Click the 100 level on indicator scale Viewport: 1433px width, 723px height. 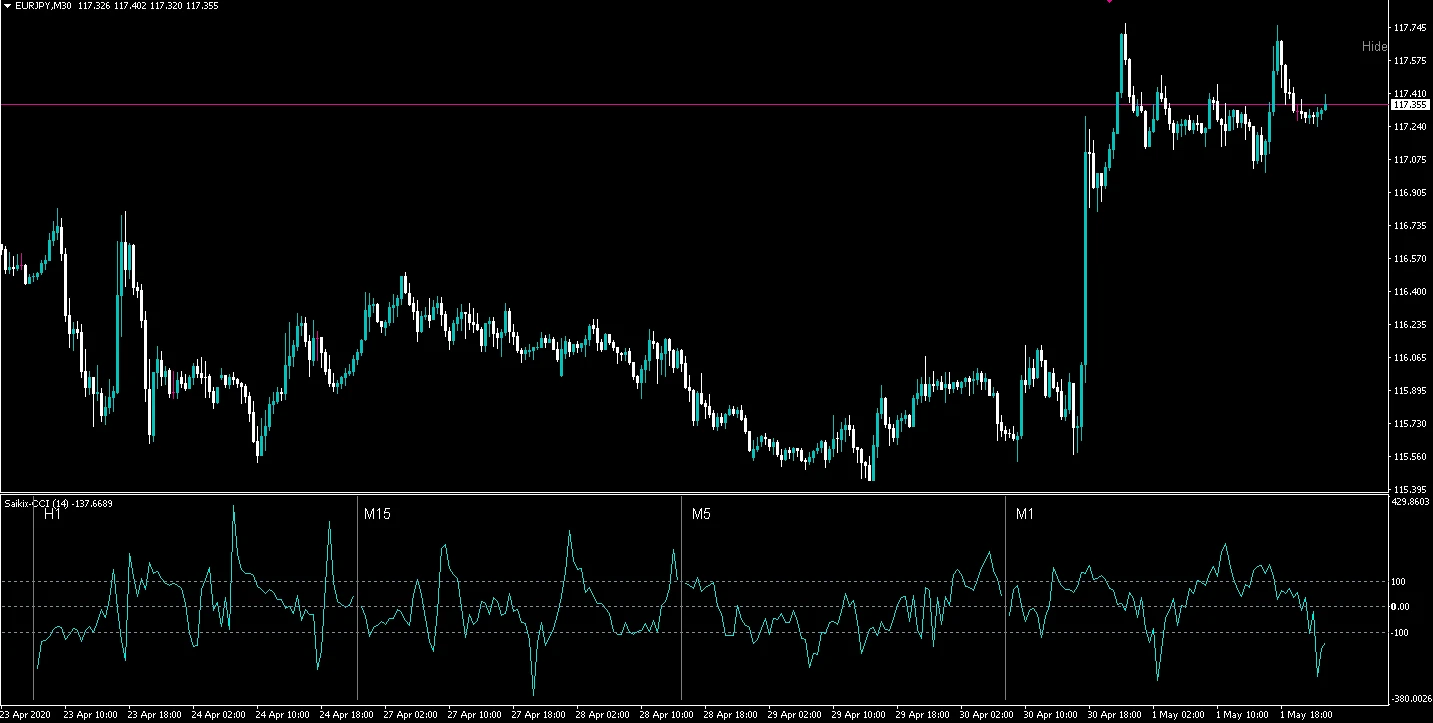point(1399,582)
